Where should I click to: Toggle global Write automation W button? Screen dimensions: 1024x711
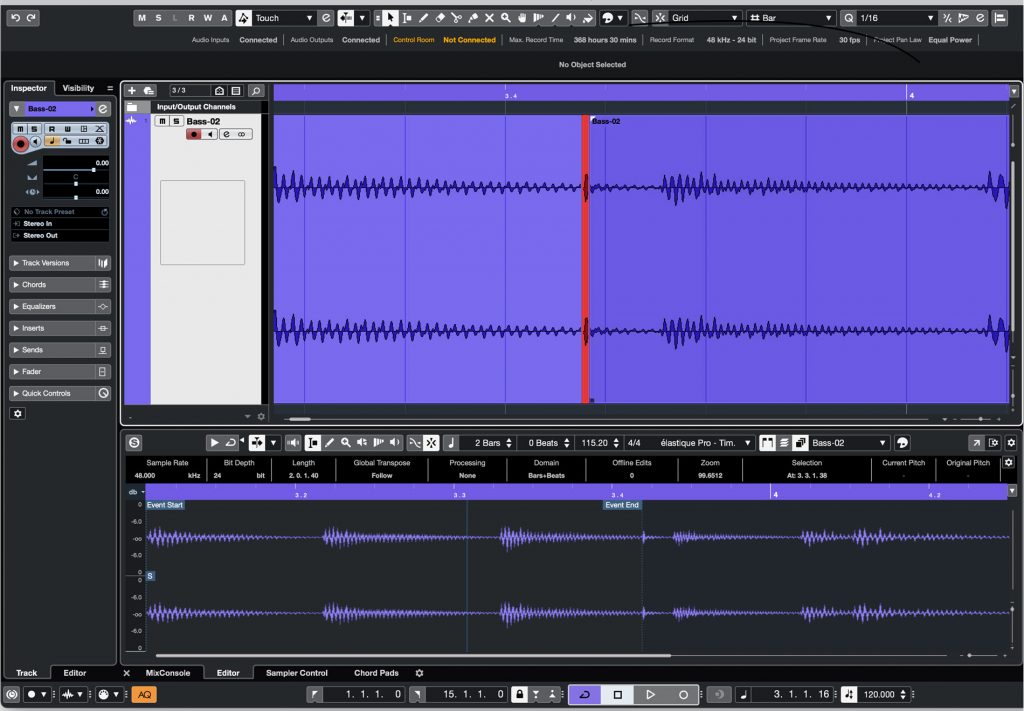208,18
